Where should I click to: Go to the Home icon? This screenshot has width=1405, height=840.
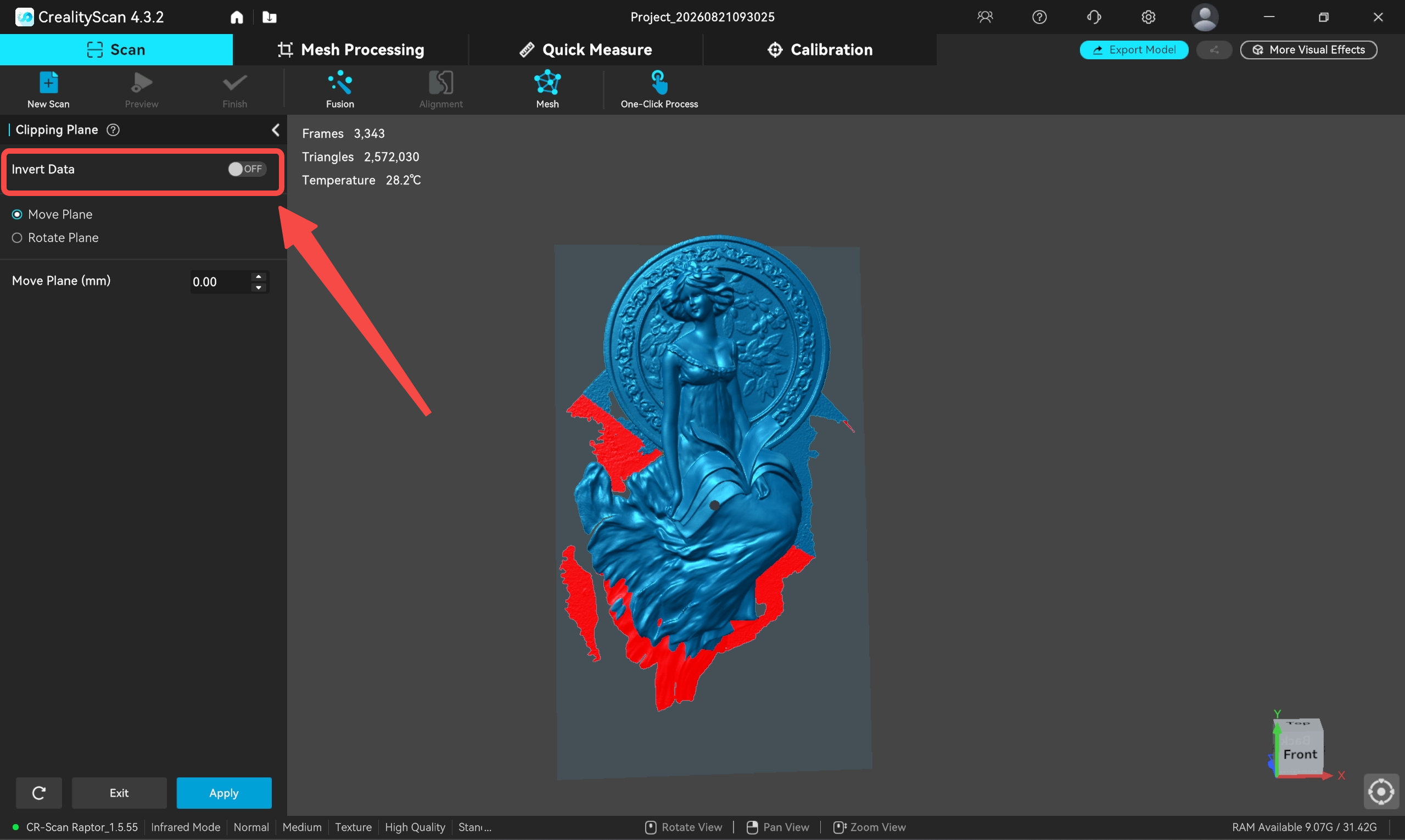237,17
